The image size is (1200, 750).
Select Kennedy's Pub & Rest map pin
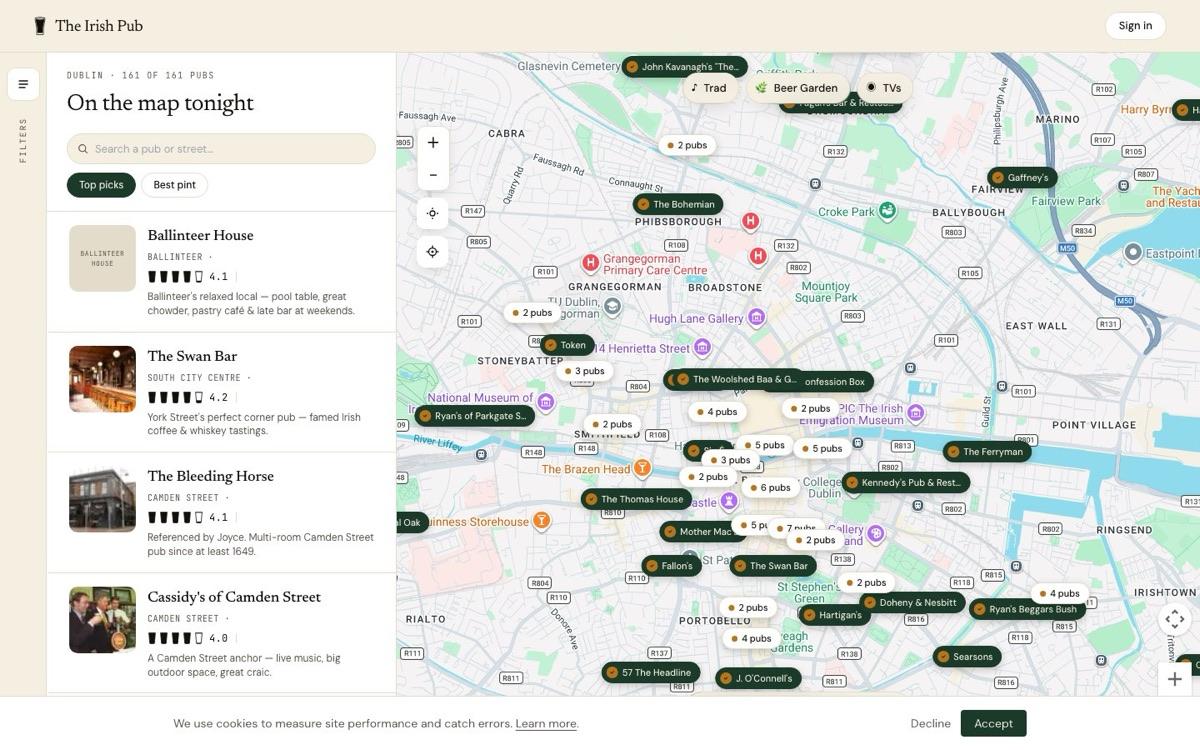coord(907,482)
